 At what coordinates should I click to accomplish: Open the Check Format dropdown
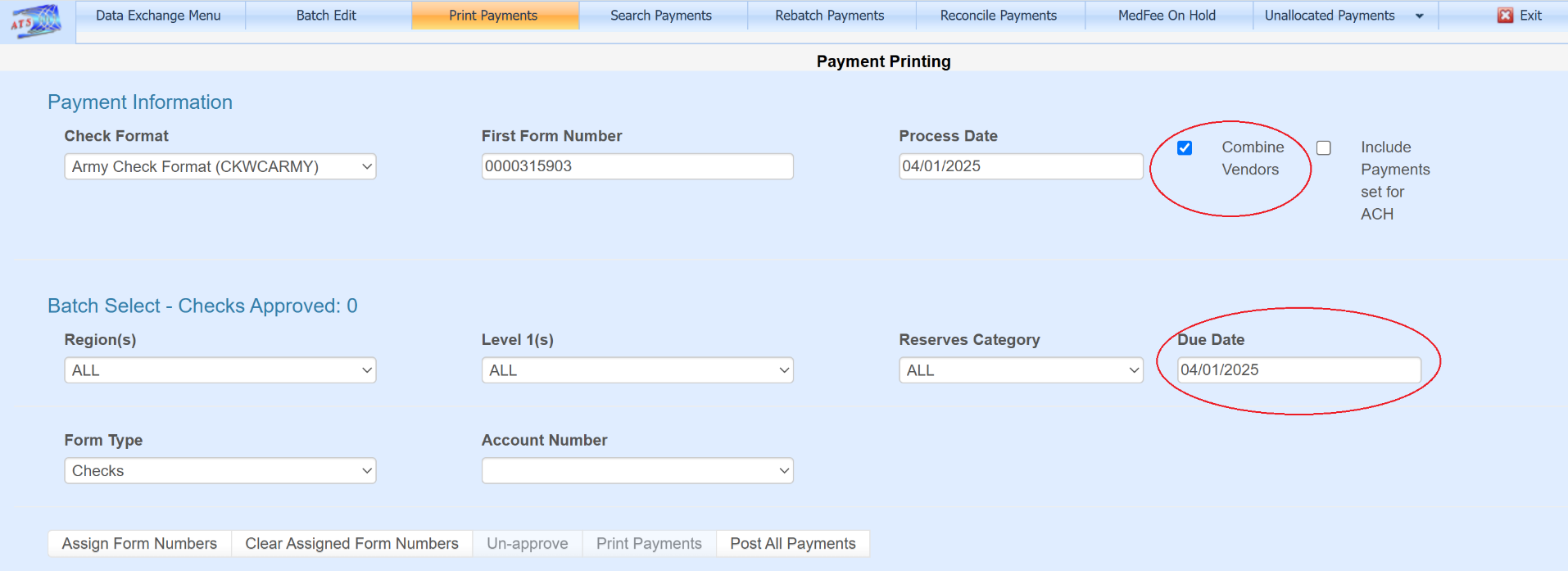[x=220, y=166]
